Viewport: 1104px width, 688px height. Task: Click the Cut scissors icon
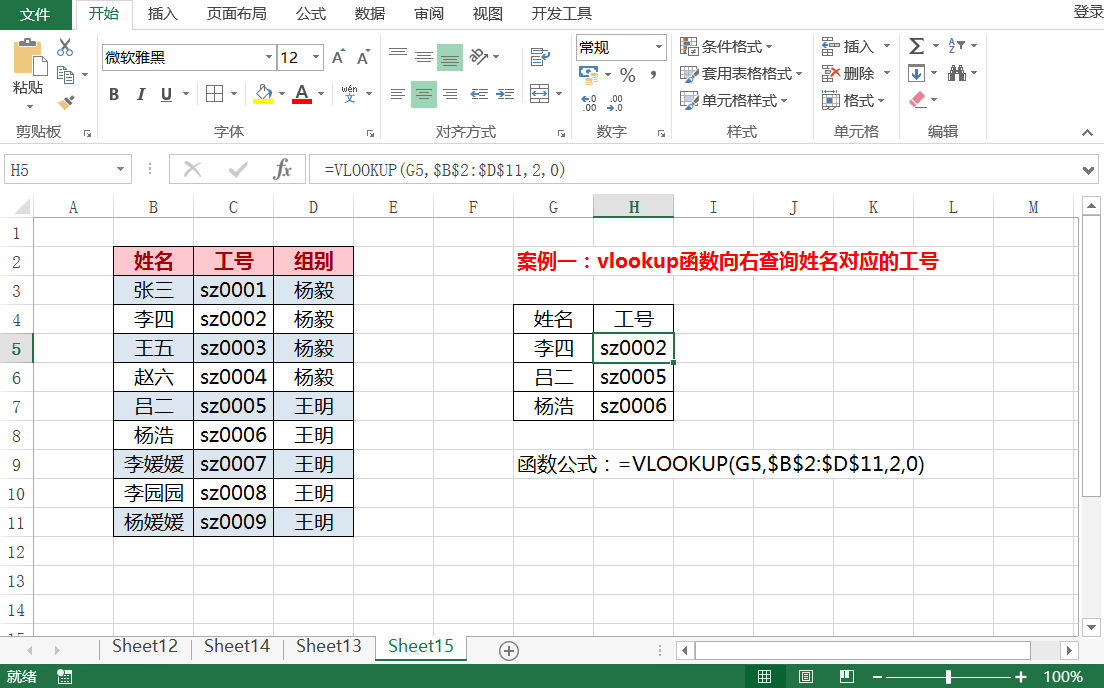click(x=65, y=47)
